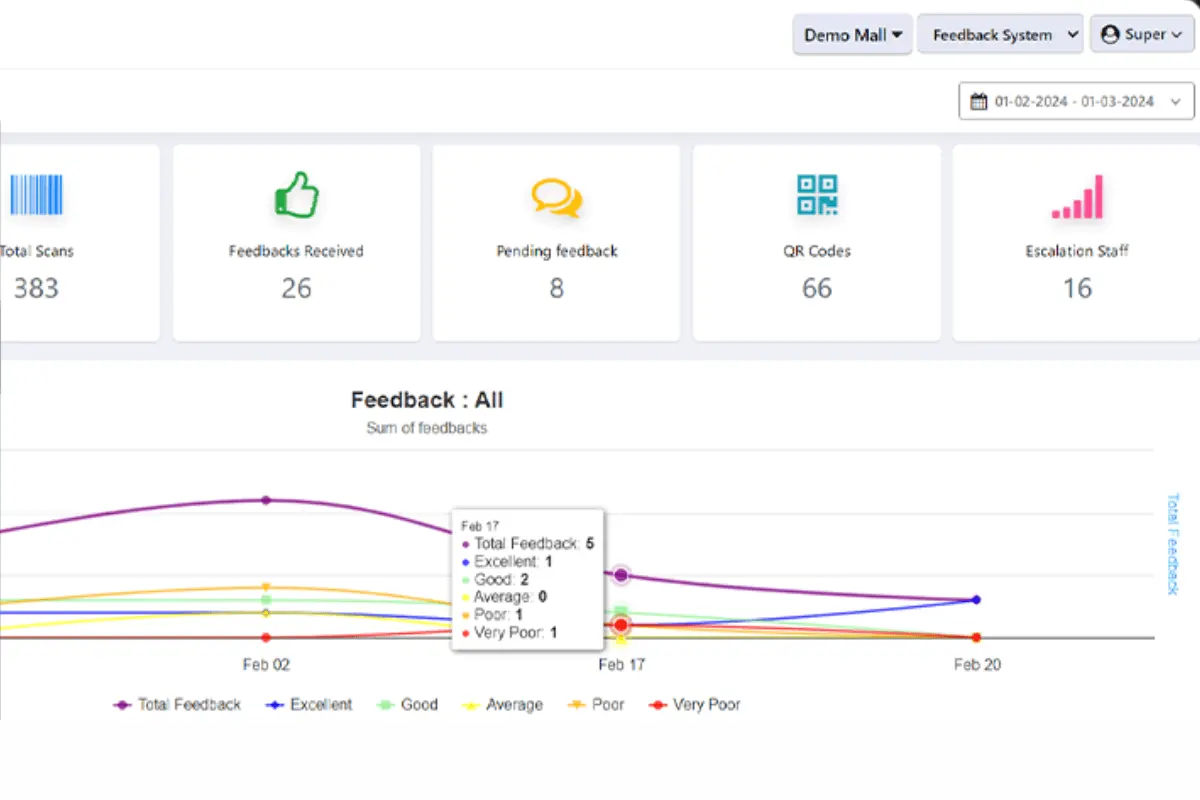
Task: Toggle the Very Poor legend series
Action: (695, 705)
